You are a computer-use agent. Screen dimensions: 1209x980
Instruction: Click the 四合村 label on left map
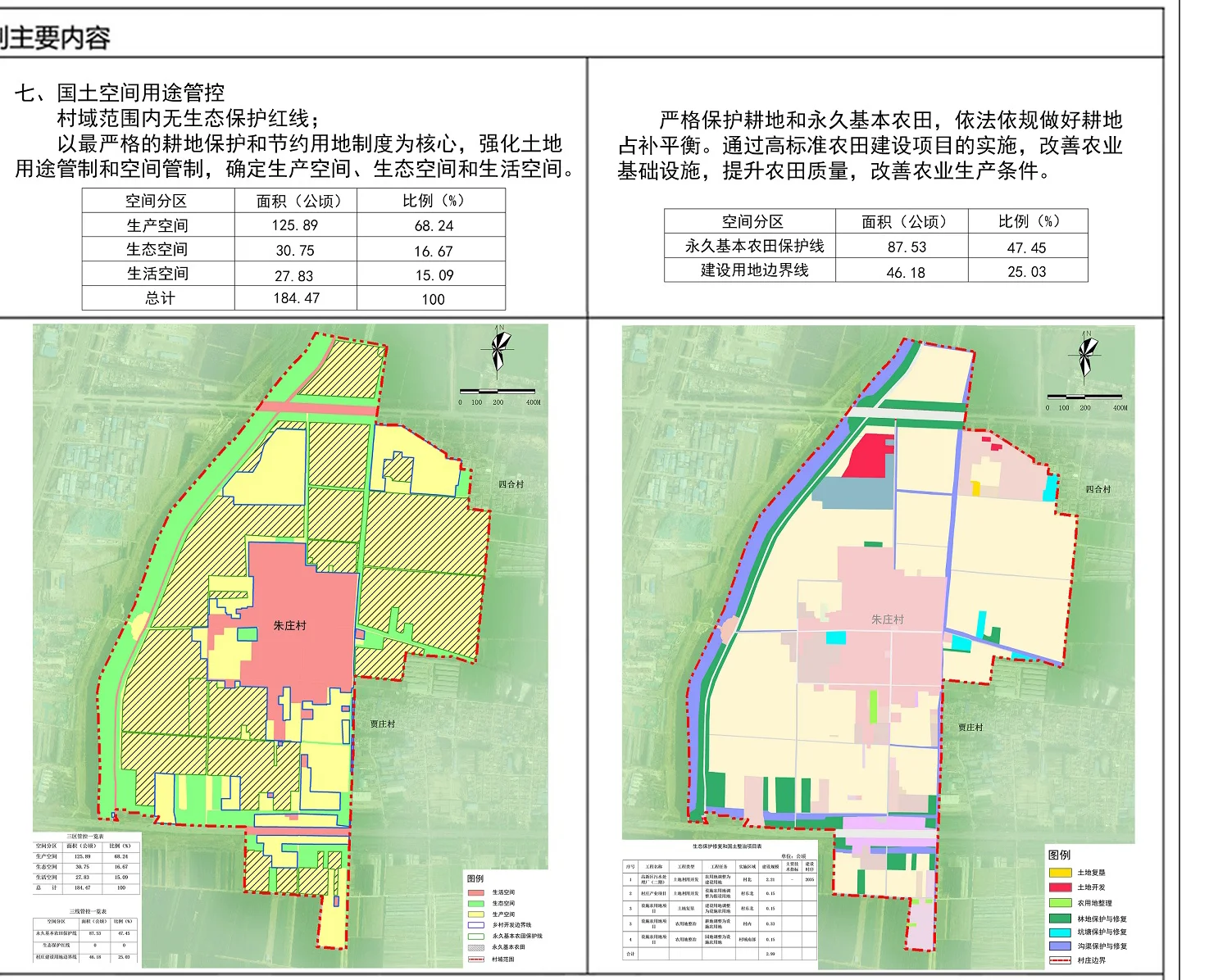click(x=511, y=484)
